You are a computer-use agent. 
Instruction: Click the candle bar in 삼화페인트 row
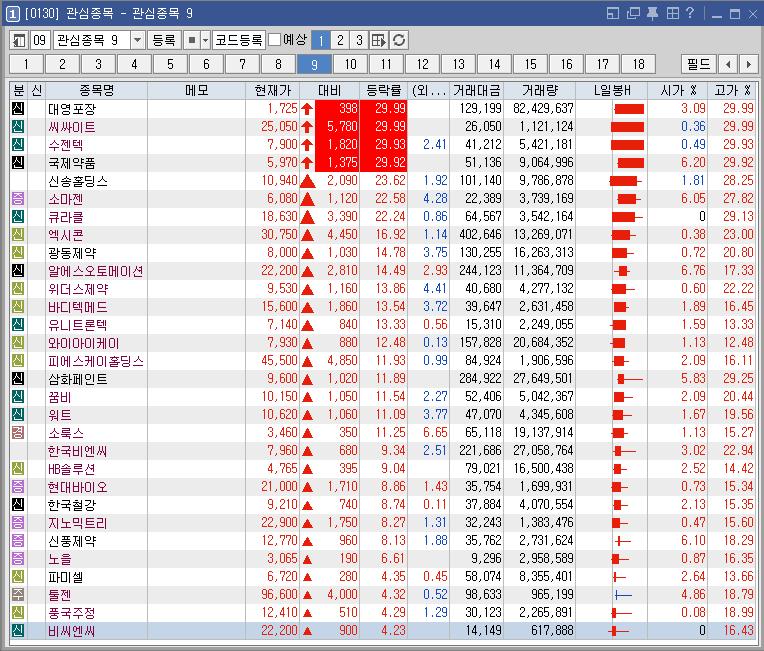coord(630,379)
